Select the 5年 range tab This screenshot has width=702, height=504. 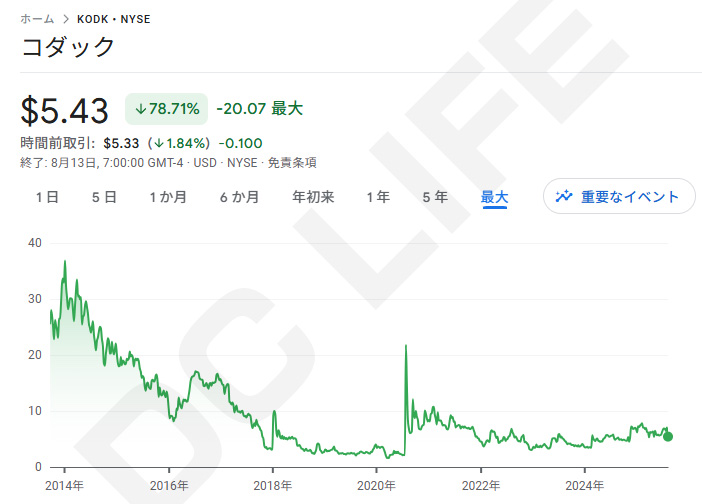pyautogui.click(x=435, y=197)
